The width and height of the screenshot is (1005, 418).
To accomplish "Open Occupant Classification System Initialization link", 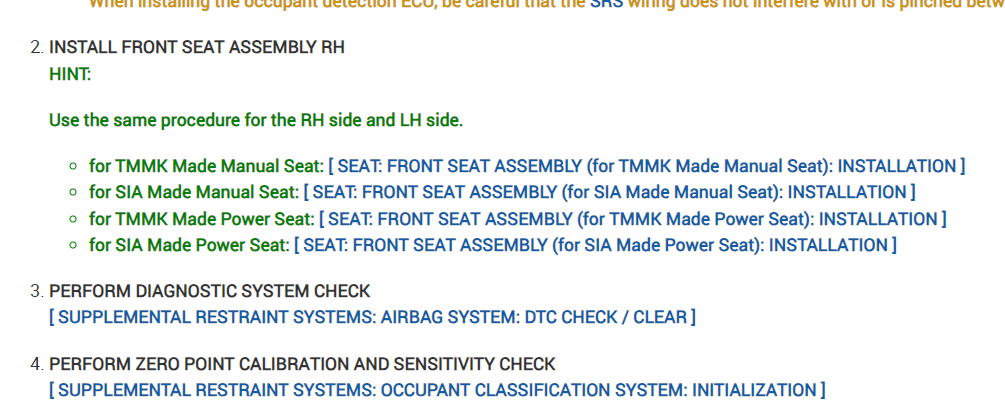I will pos(437,390).
